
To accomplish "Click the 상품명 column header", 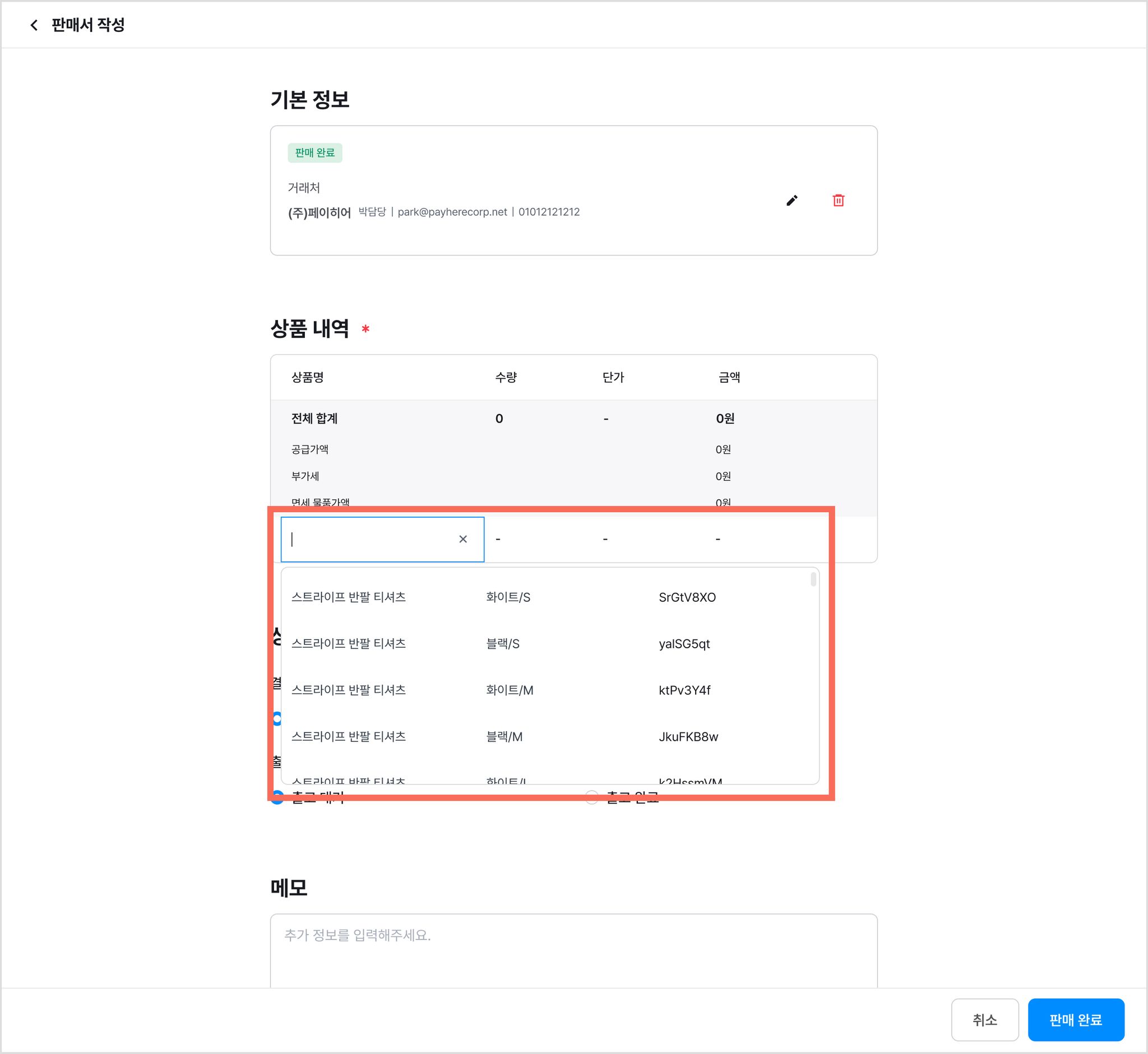I will pyautogui.click(x=308, y=377).
